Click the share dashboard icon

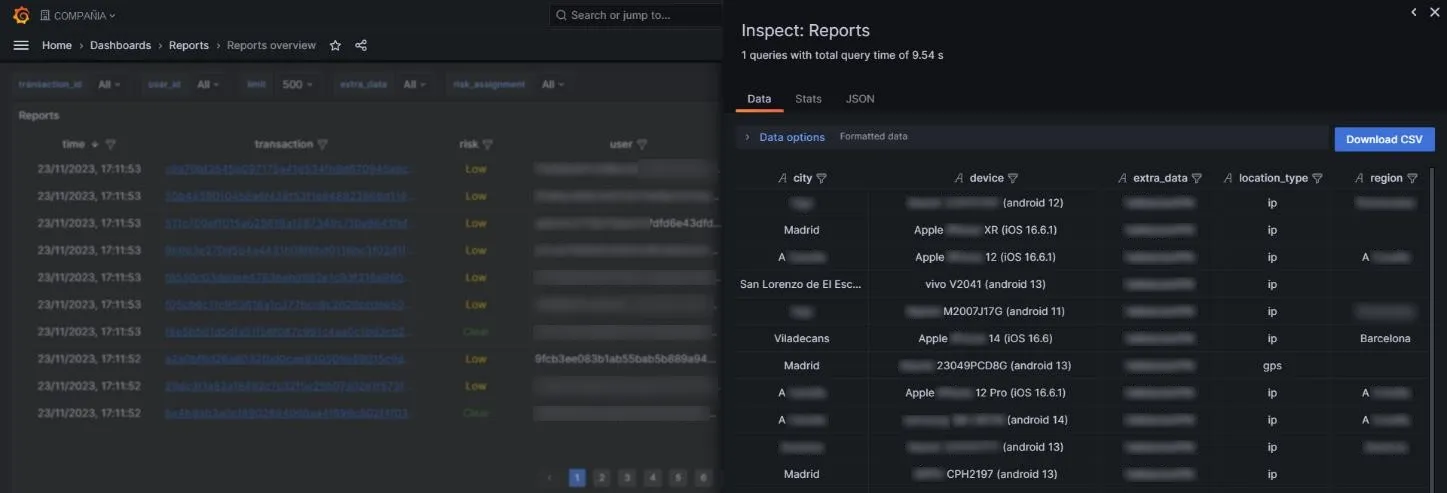pyautogui.click(x=361, y=45)
